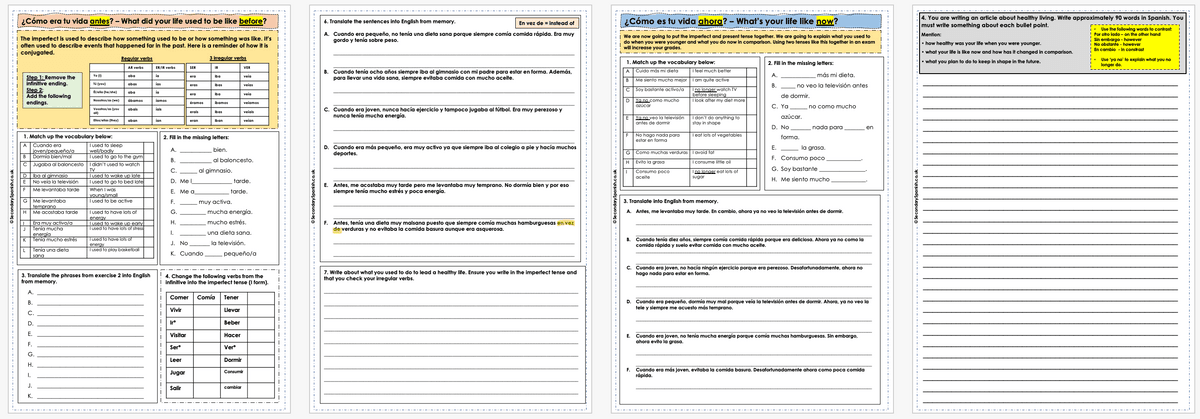1200x419 pixels.
Task: Click the blank before 'más mi dieta'
Action: coord(797,76)
